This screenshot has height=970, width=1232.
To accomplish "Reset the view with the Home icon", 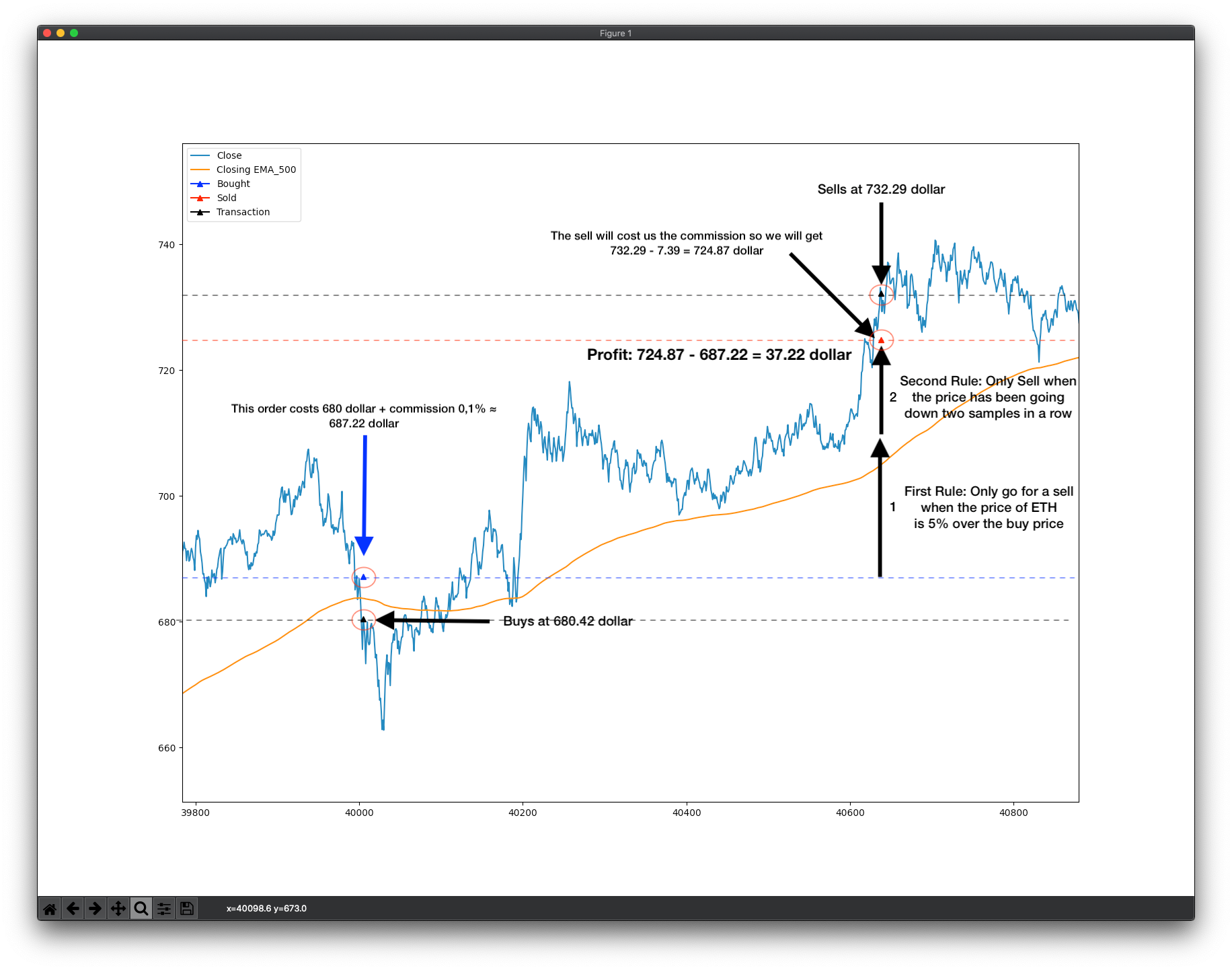I will tap(50, 908).
